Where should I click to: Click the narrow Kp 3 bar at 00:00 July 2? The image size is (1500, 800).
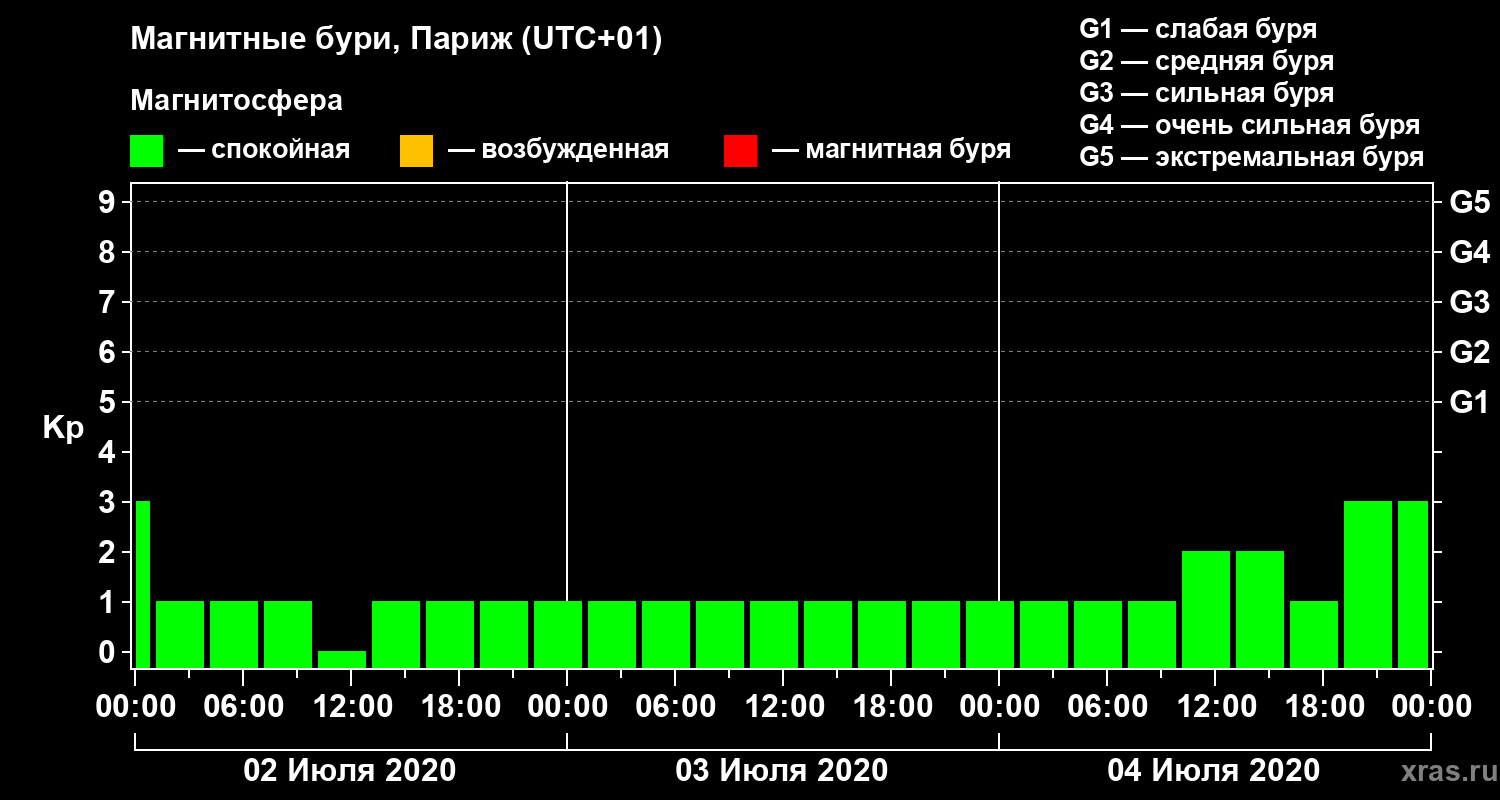(142, 584)
